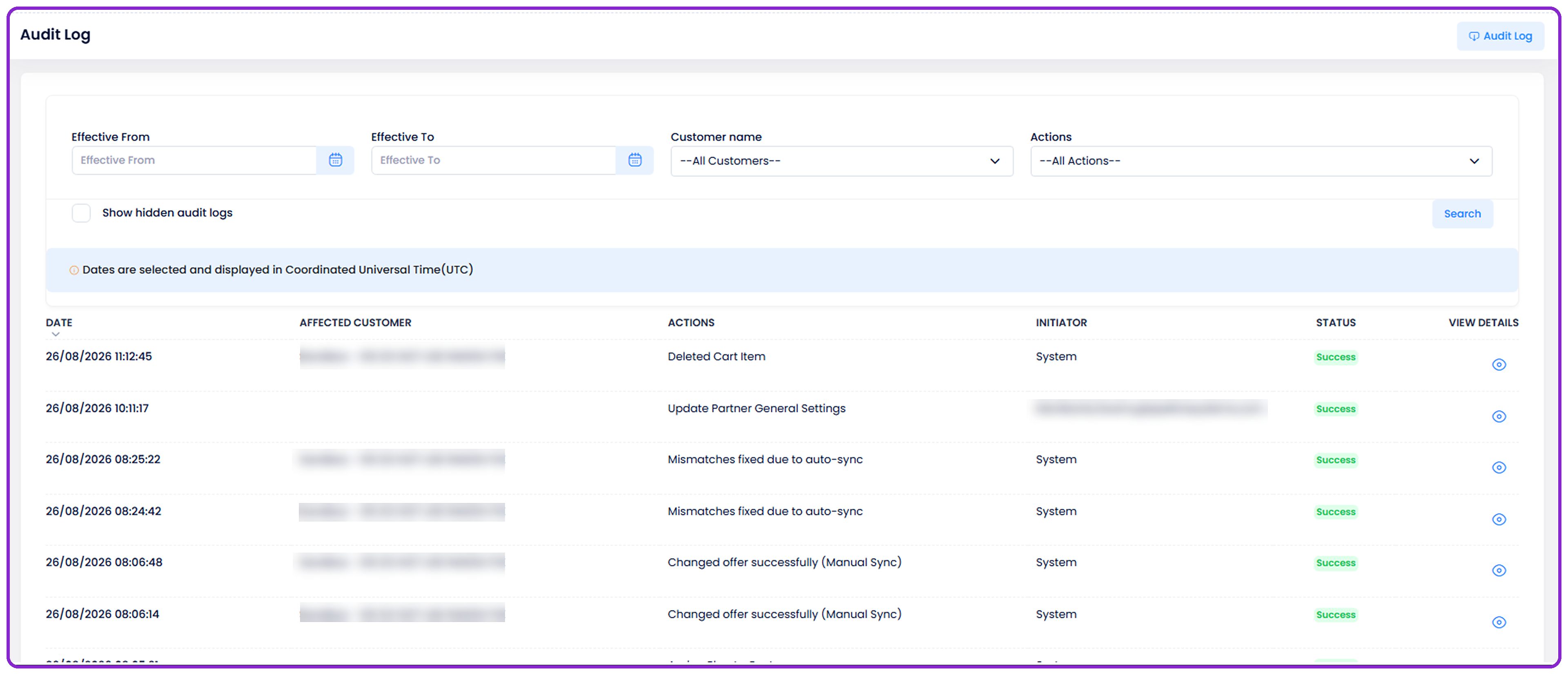Toggle the Date column sort arrow
Image resolution: width=1568 pixels, height=675 pixels.
coord(56,334)
